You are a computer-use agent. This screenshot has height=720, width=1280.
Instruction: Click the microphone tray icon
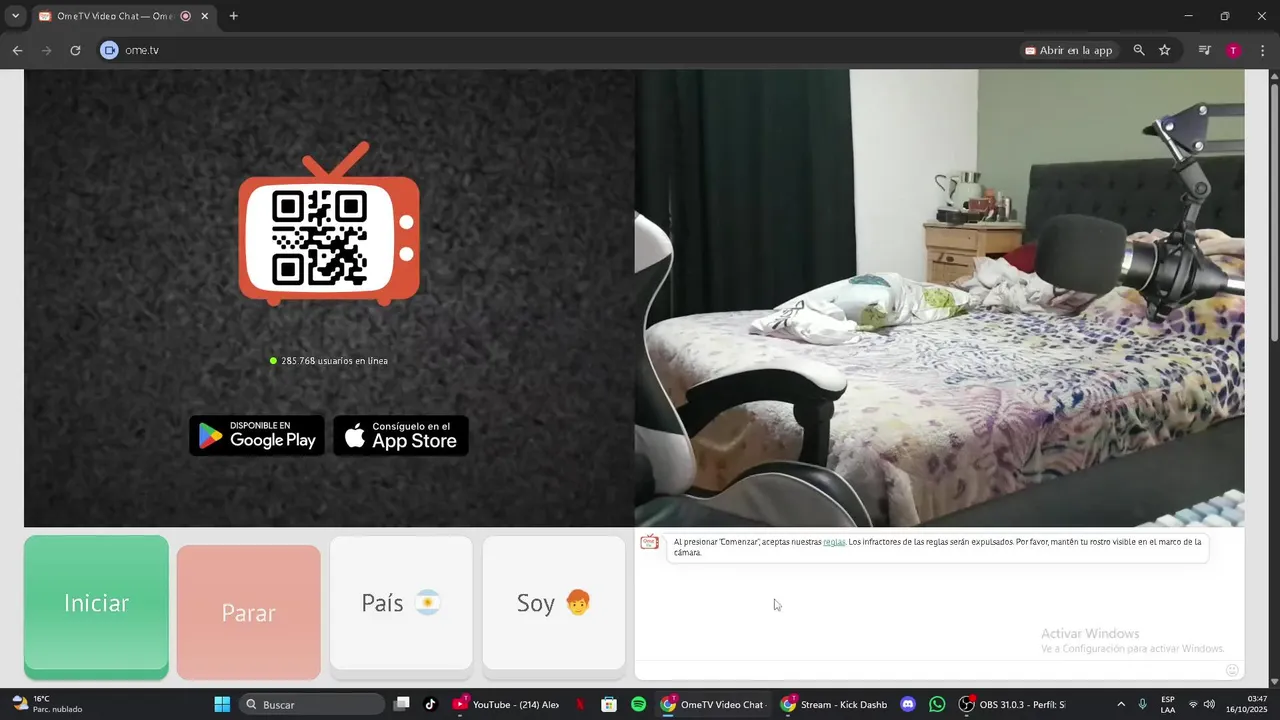click(1142, 704)
